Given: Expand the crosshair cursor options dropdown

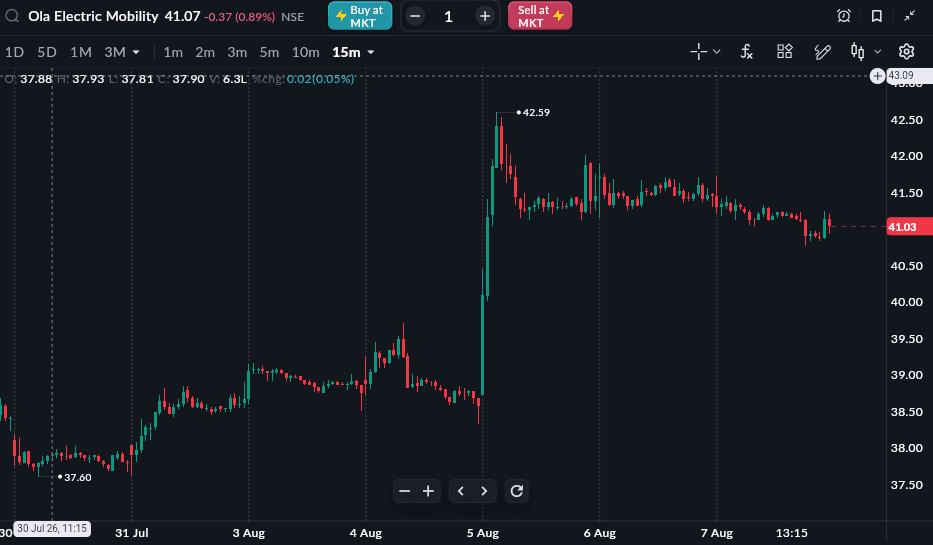Looking at the screenshot, I should pos(716,52).
